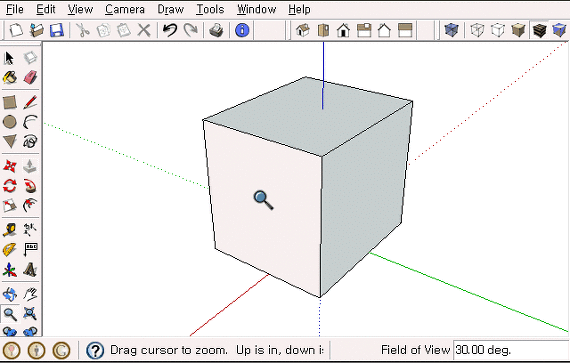The image size is (570, 363).
Task: Switch to Iso view house icon
Action: tap(302, 30)
